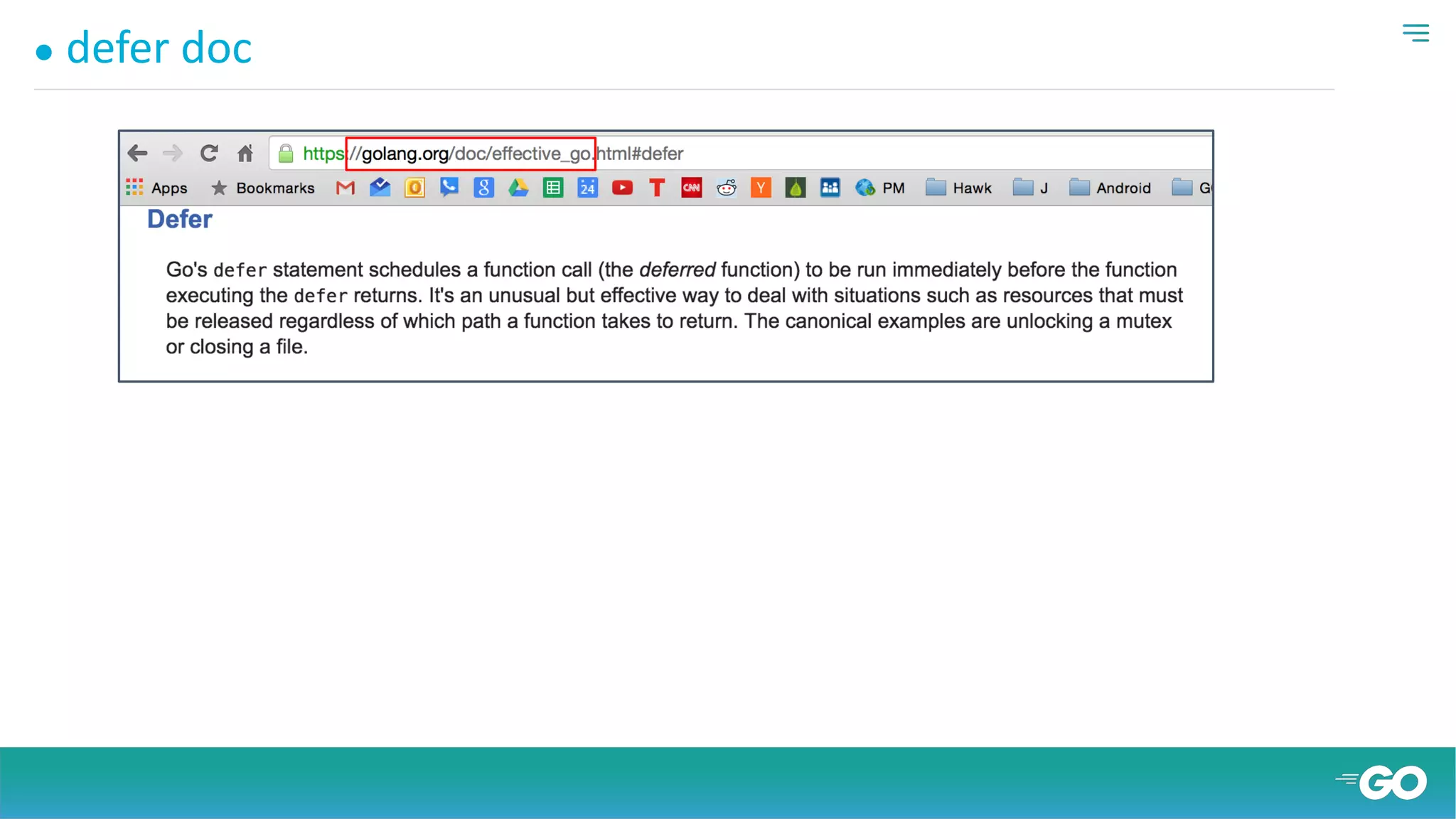
Task: Open the Gmail bookmark icon
Action: pos(346,188)
